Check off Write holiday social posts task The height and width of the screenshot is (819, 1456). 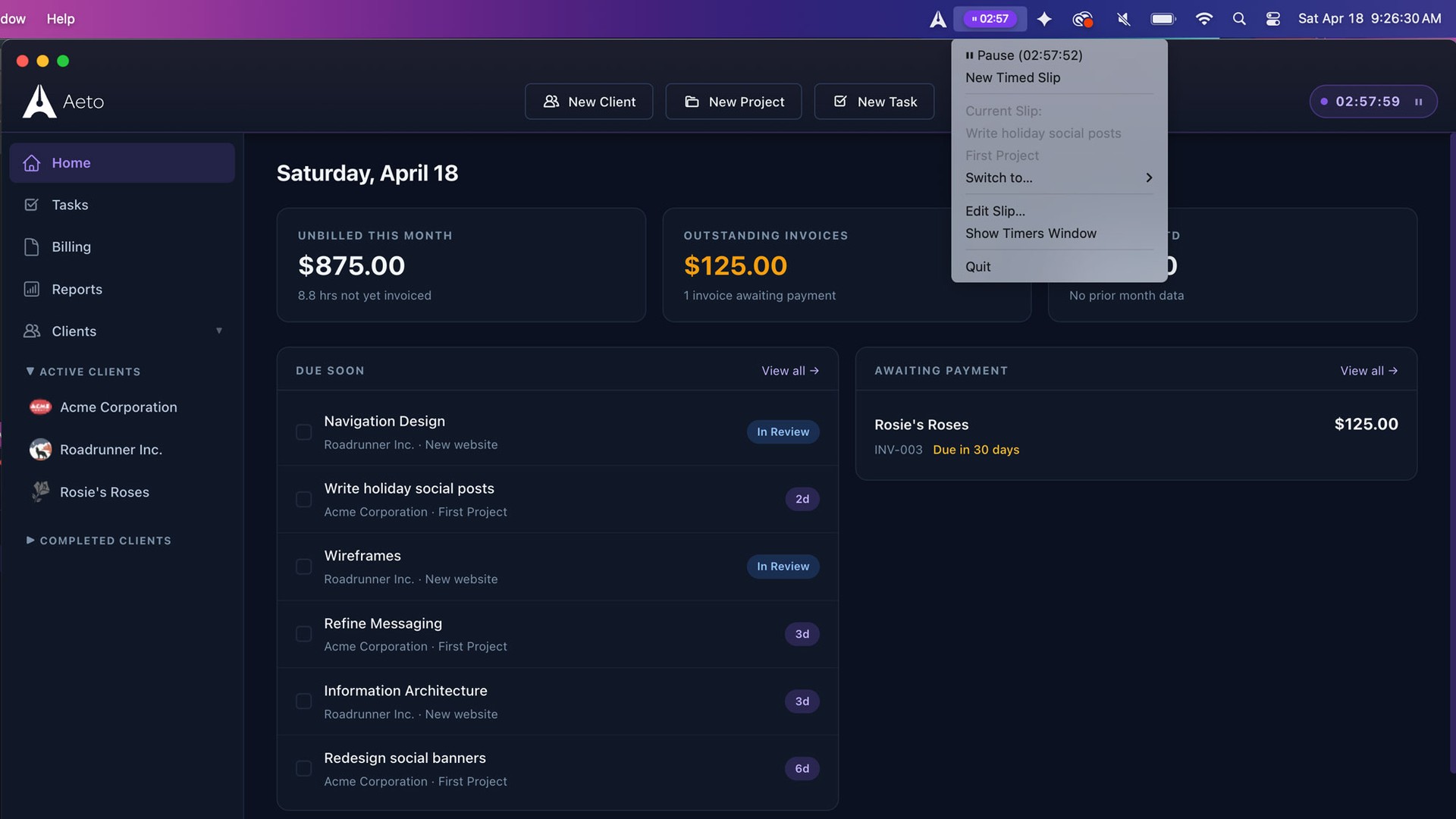303,500
